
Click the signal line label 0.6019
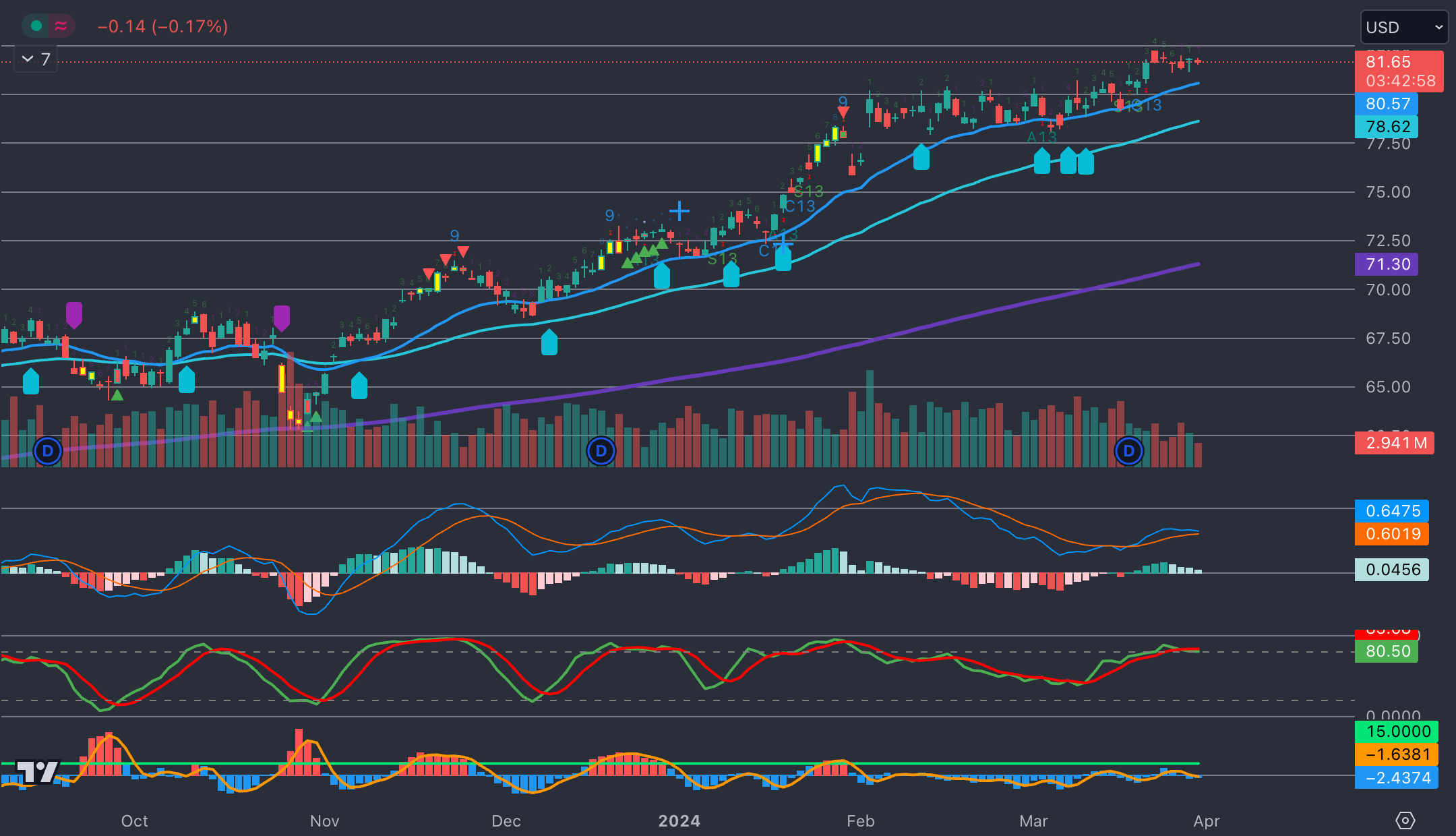1392,534
